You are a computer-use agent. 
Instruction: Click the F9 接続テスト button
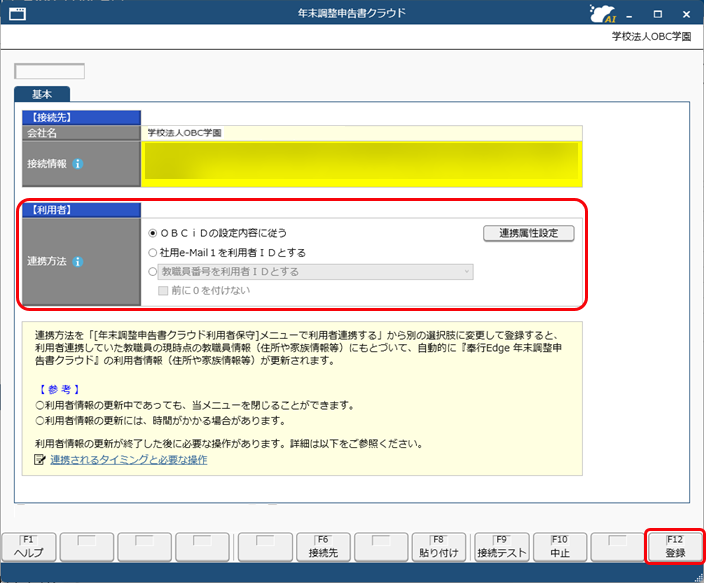tap(502, 547)
